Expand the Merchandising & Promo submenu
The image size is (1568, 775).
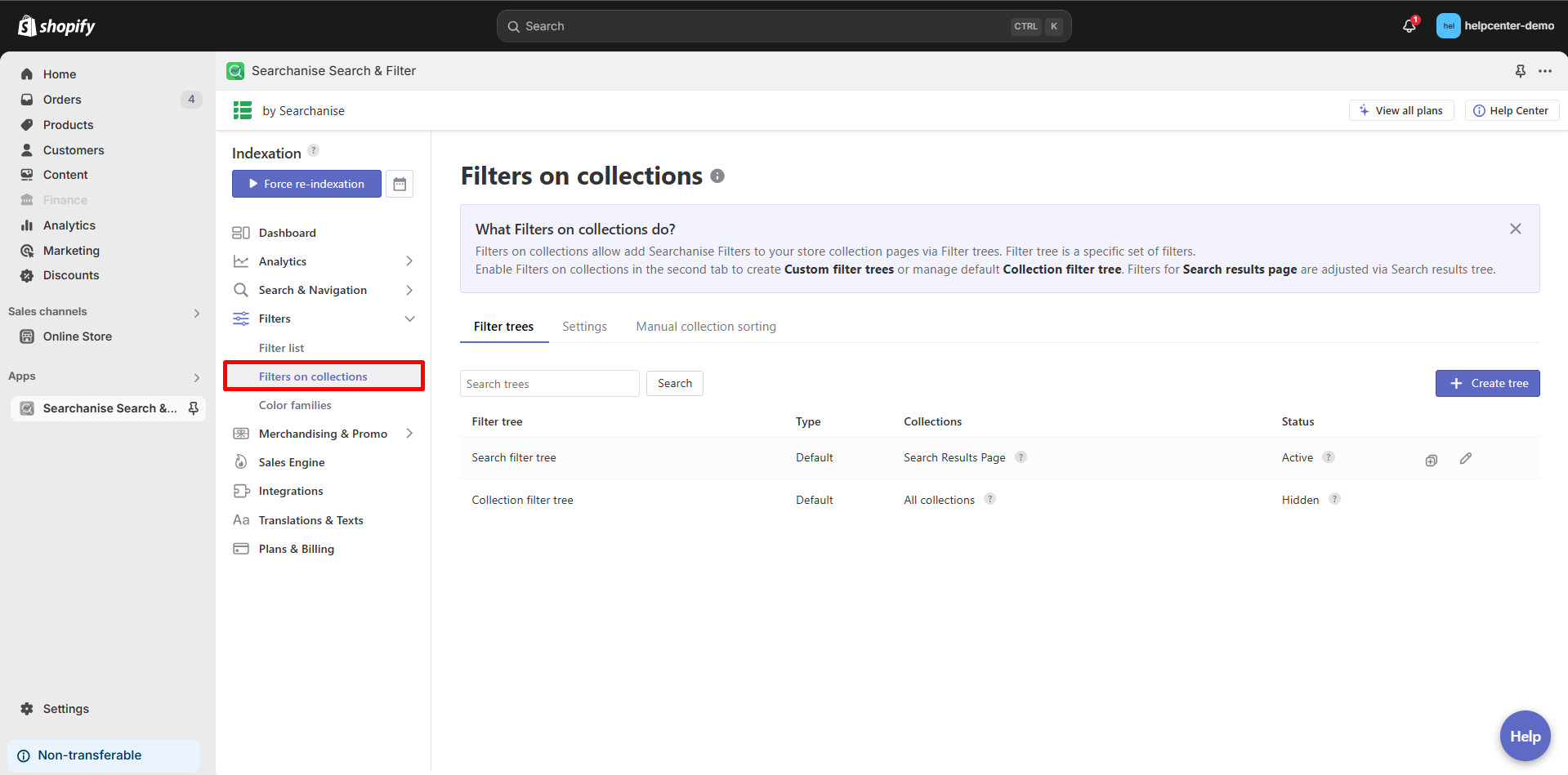[x=409, y=433]
